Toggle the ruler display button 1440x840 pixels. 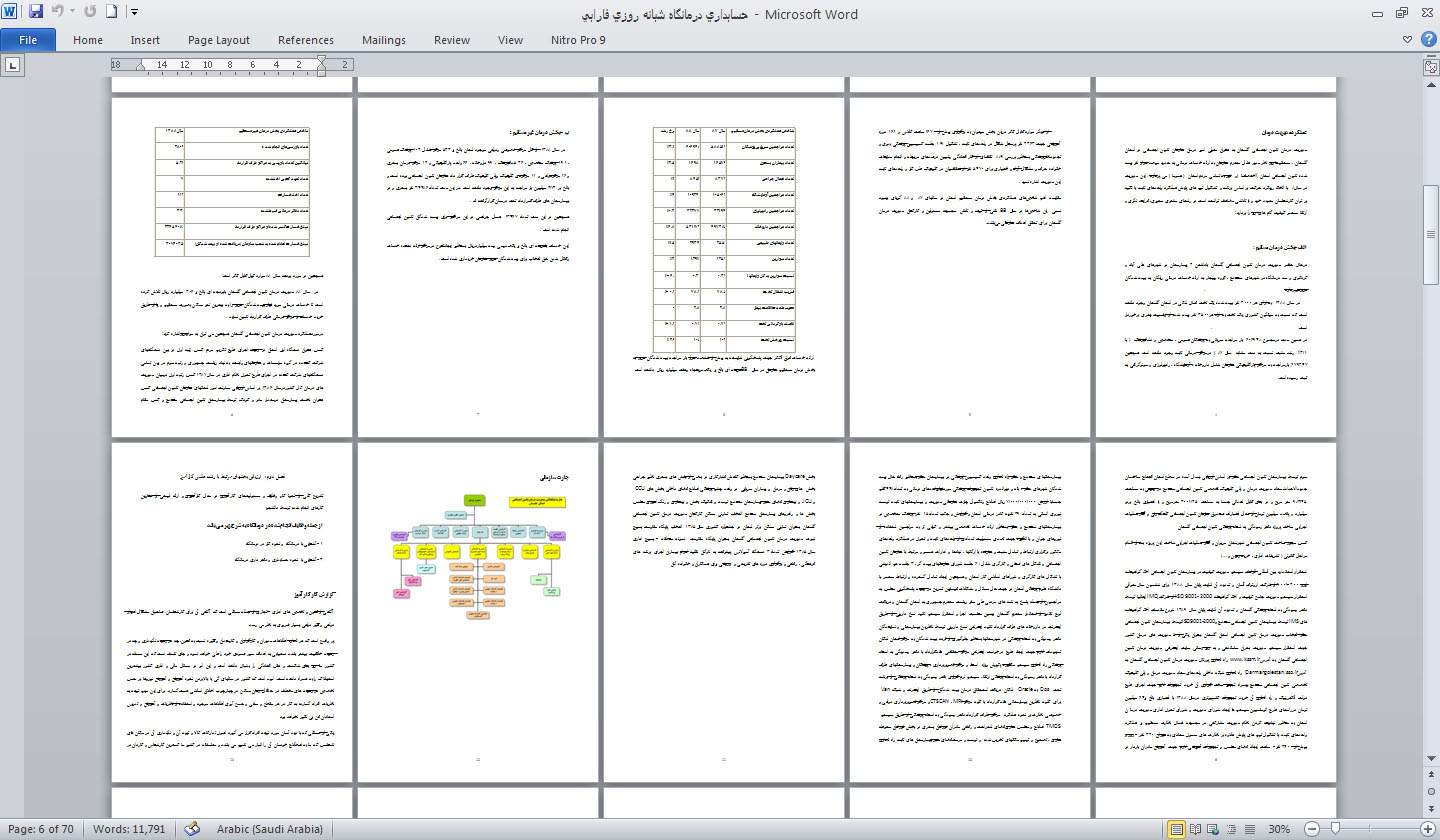click(1430, 66)
